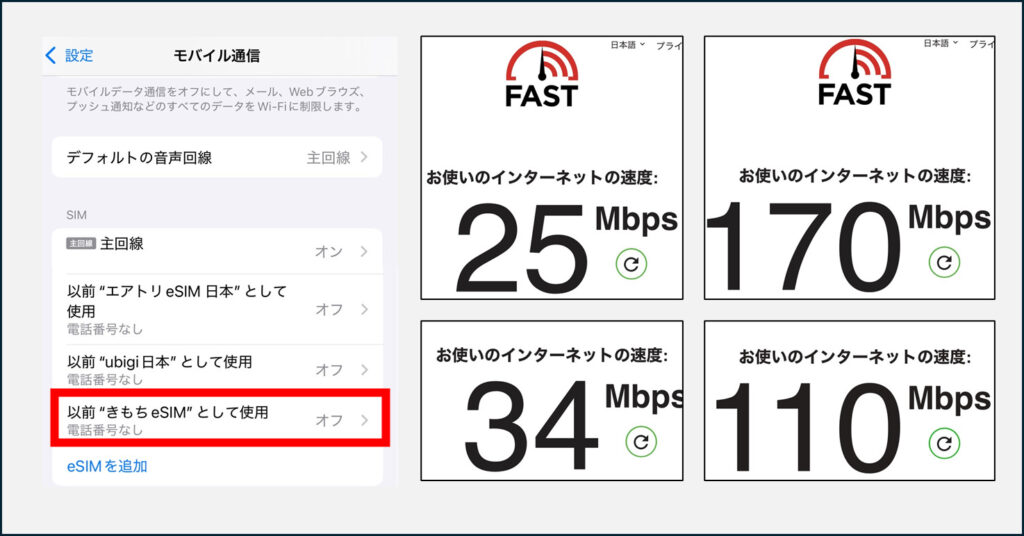Click the モバイル通信 page title

216,55
